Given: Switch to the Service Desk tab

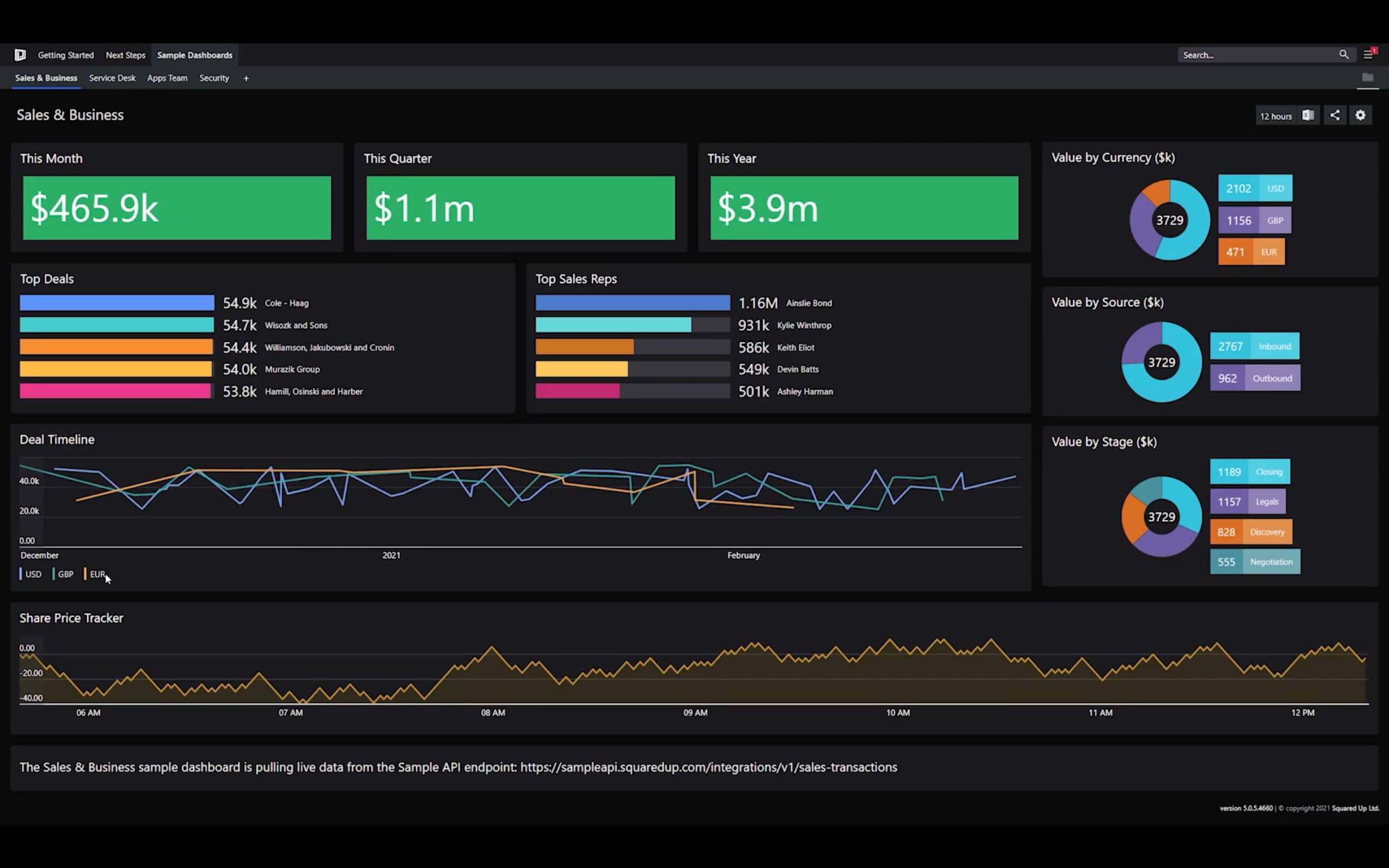Looking at the screenshot, I should click(x=112, y=78).
